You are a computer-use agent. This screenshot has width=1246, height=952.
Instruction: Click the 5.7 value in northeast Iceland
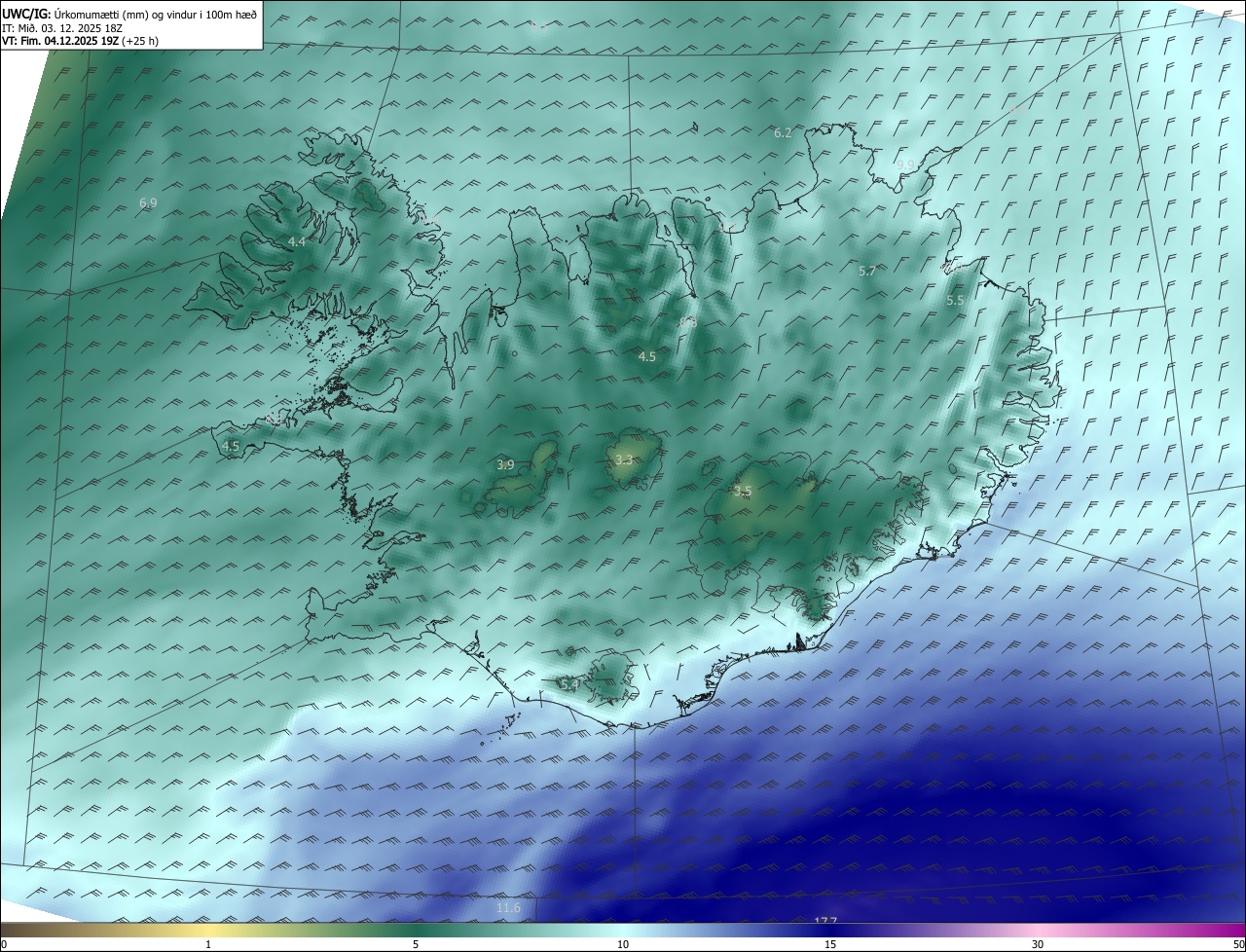867,272
